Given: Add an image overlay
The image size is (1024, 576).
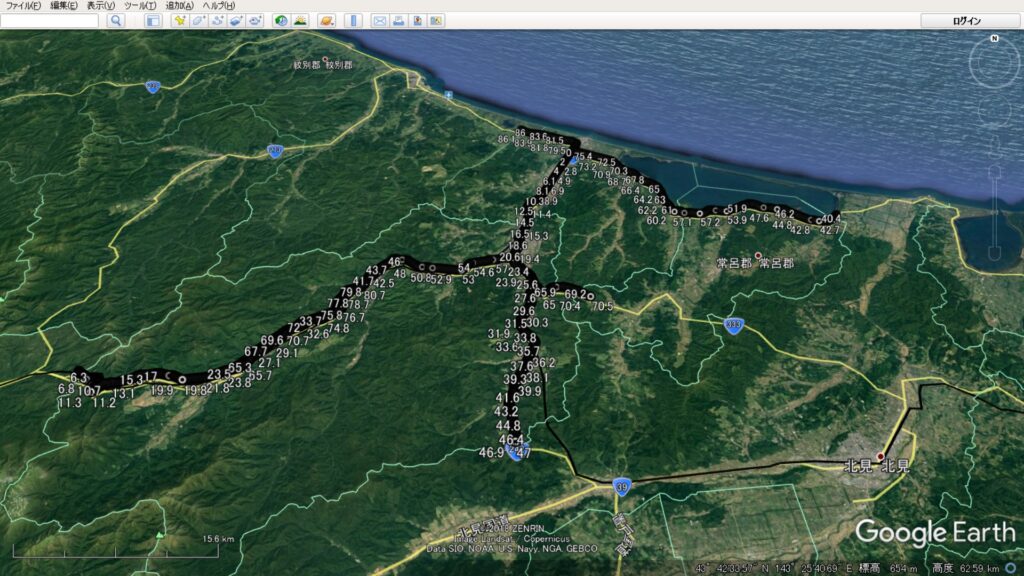Looking at the screenshot, I should tap(235, 20).
